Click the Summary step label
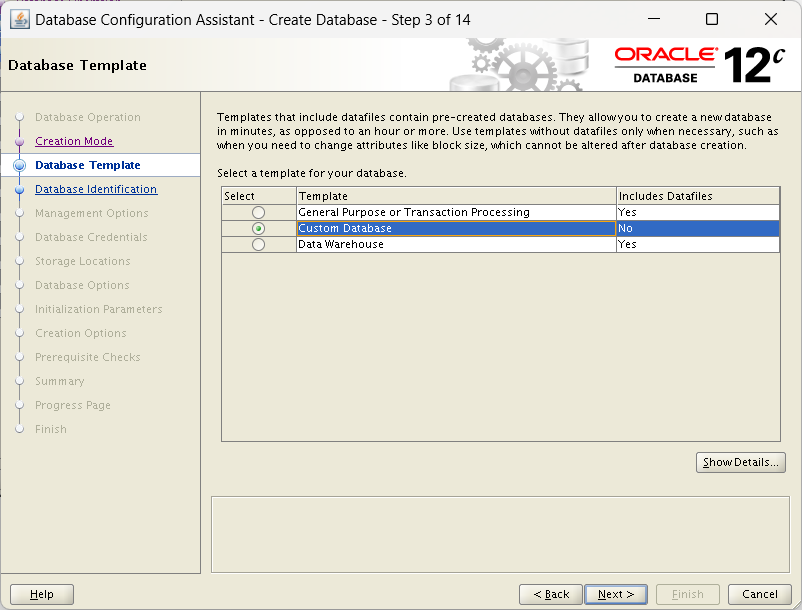The image size is (802, 610). (x=59, y=381)
